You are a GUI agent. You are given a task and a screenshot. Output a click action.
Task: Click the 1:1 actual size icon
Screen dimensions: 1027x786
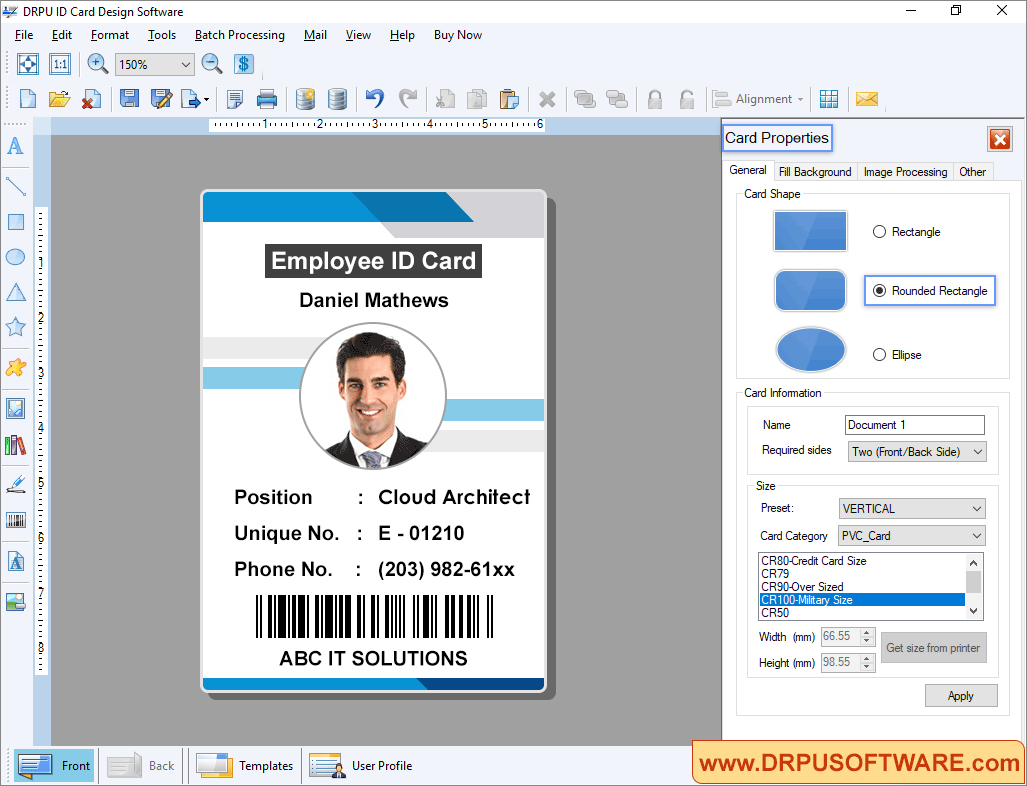[x=60, y=64]
